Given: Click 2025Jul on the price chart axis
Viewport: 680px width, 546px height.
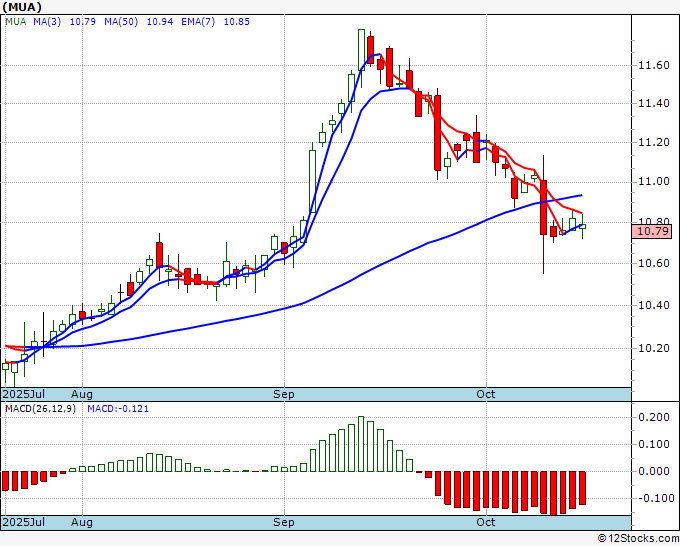Looking at the screenshot, I should [24, 394].
